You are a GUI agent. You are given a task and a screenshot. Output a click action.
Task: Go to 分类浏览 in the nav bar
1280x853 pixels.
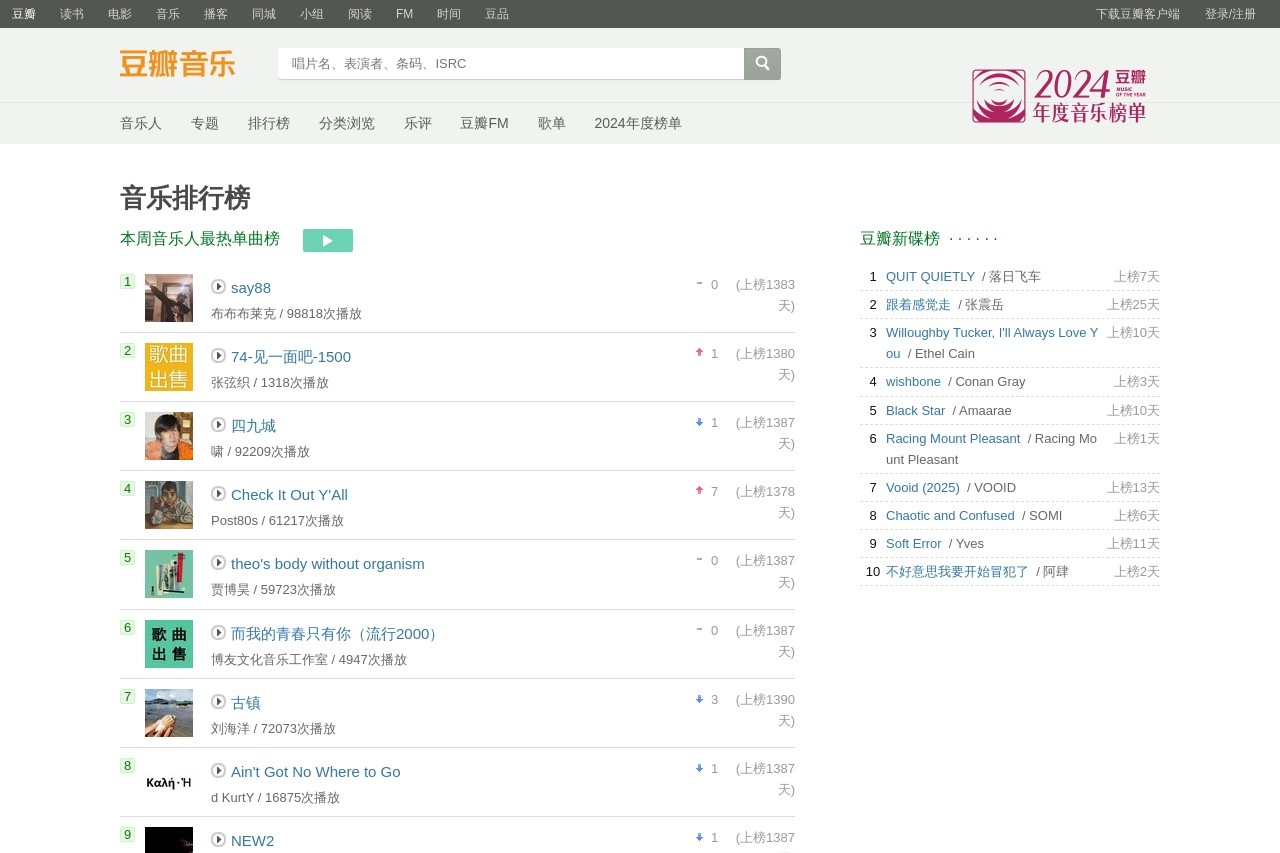tap(347, 123)
